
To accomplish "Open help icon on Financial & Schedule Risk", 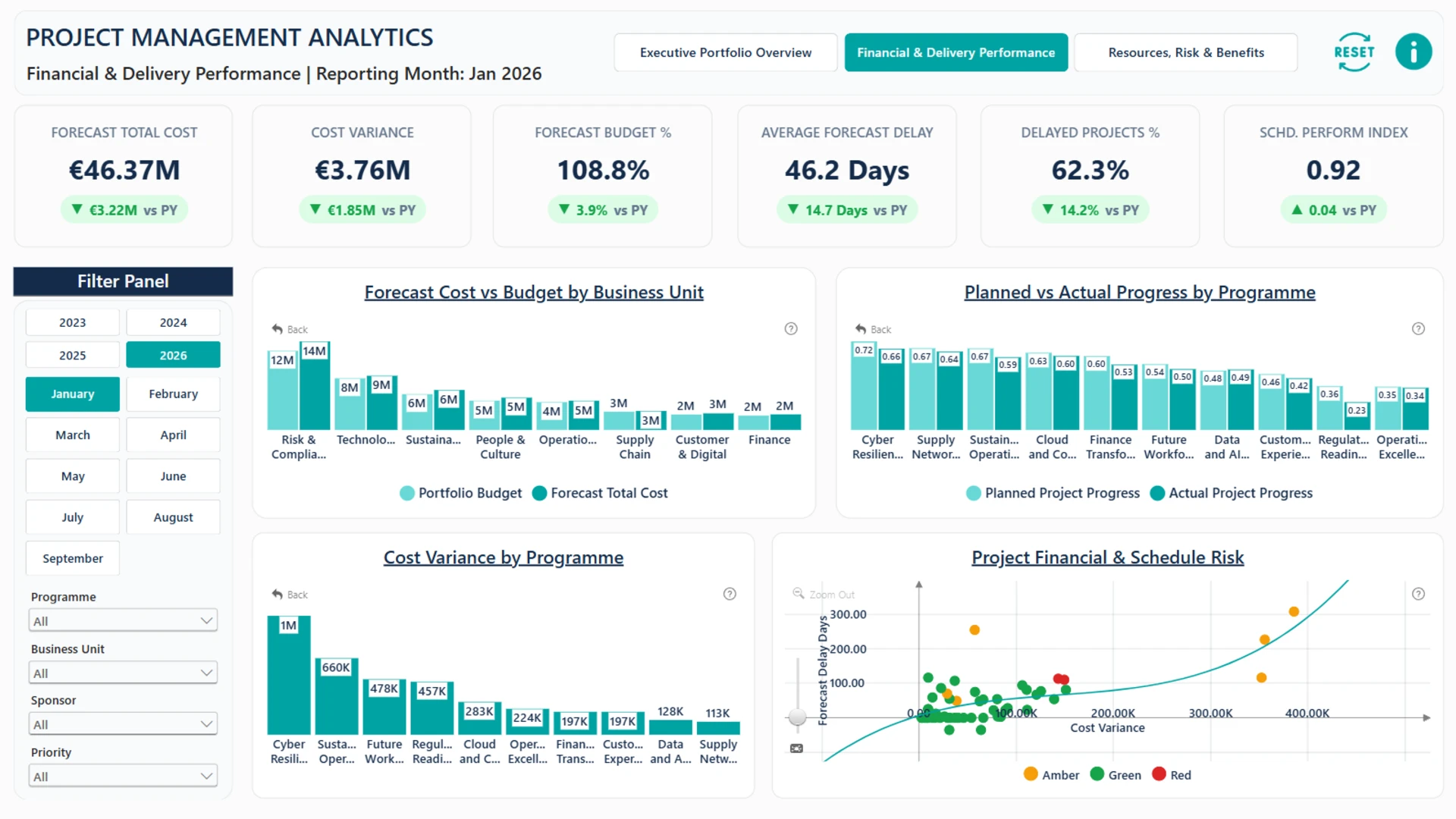I will point(1419,594).
